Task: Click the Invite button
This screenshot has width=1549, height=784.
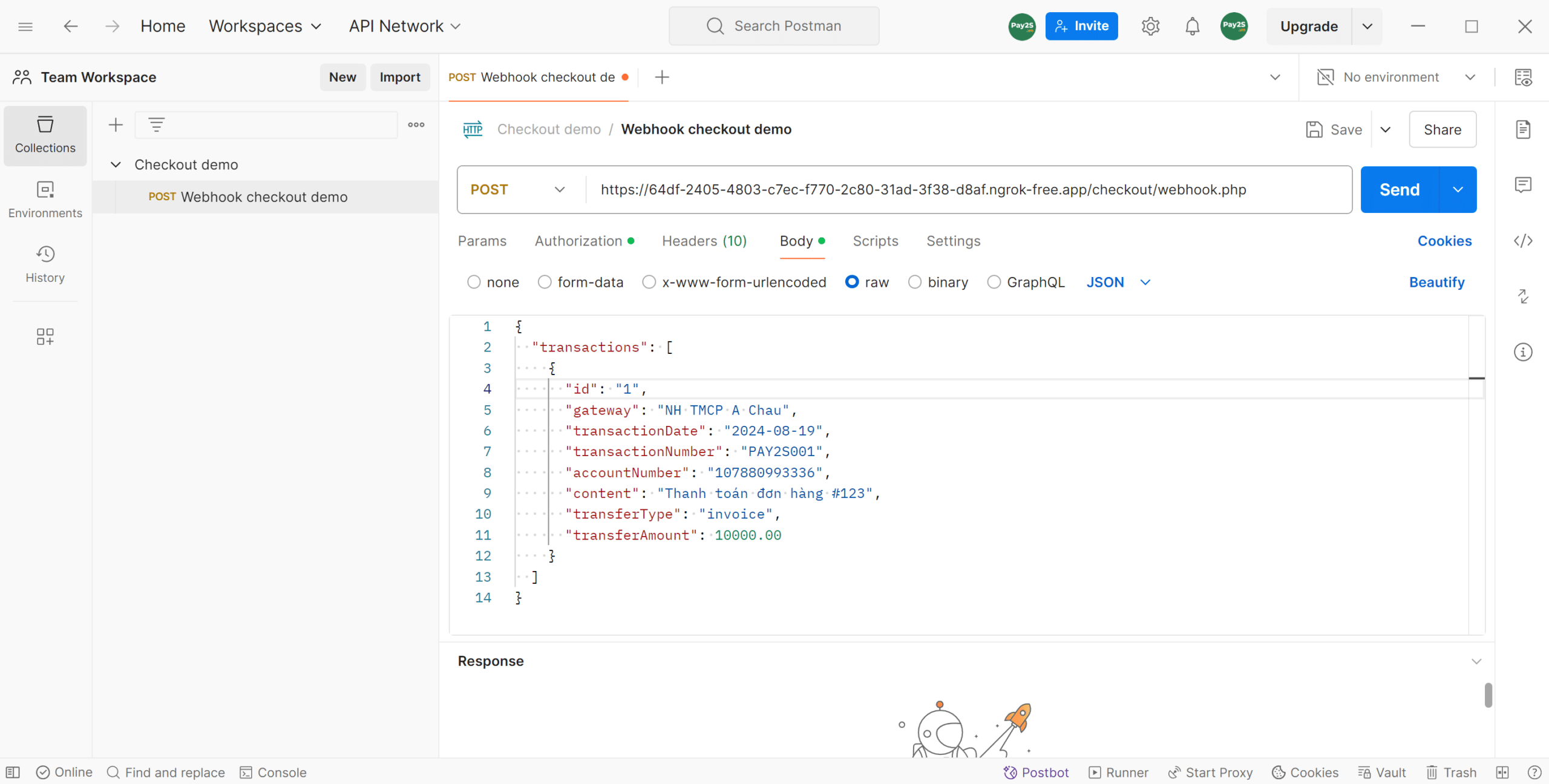Action: (x=1081, y=26)
